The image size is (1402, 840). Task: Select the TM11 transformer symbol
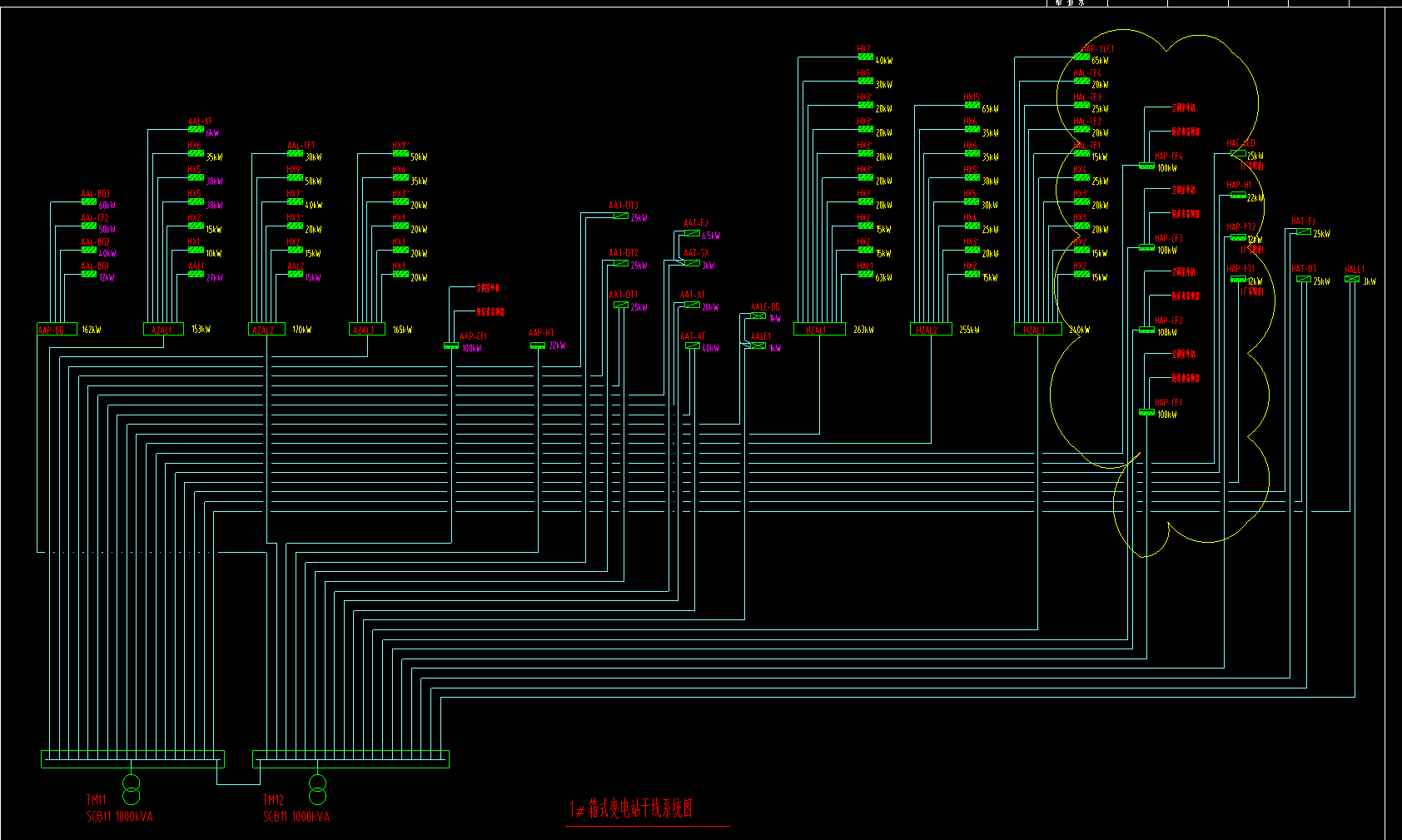(131, 788)
